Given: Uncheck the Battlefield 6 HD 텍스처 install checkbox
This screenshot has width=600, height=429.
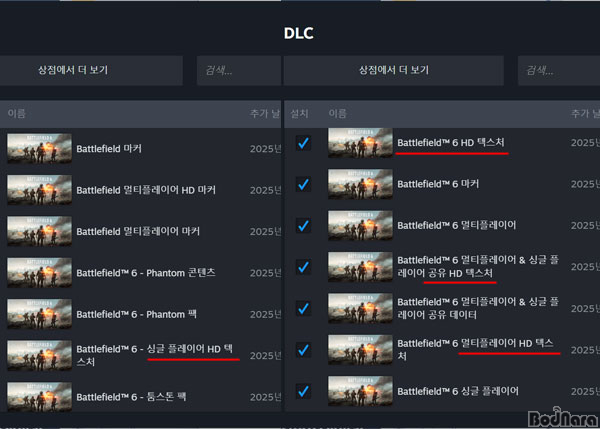Looking at the screenshot, I should click(x=303, y=143).
